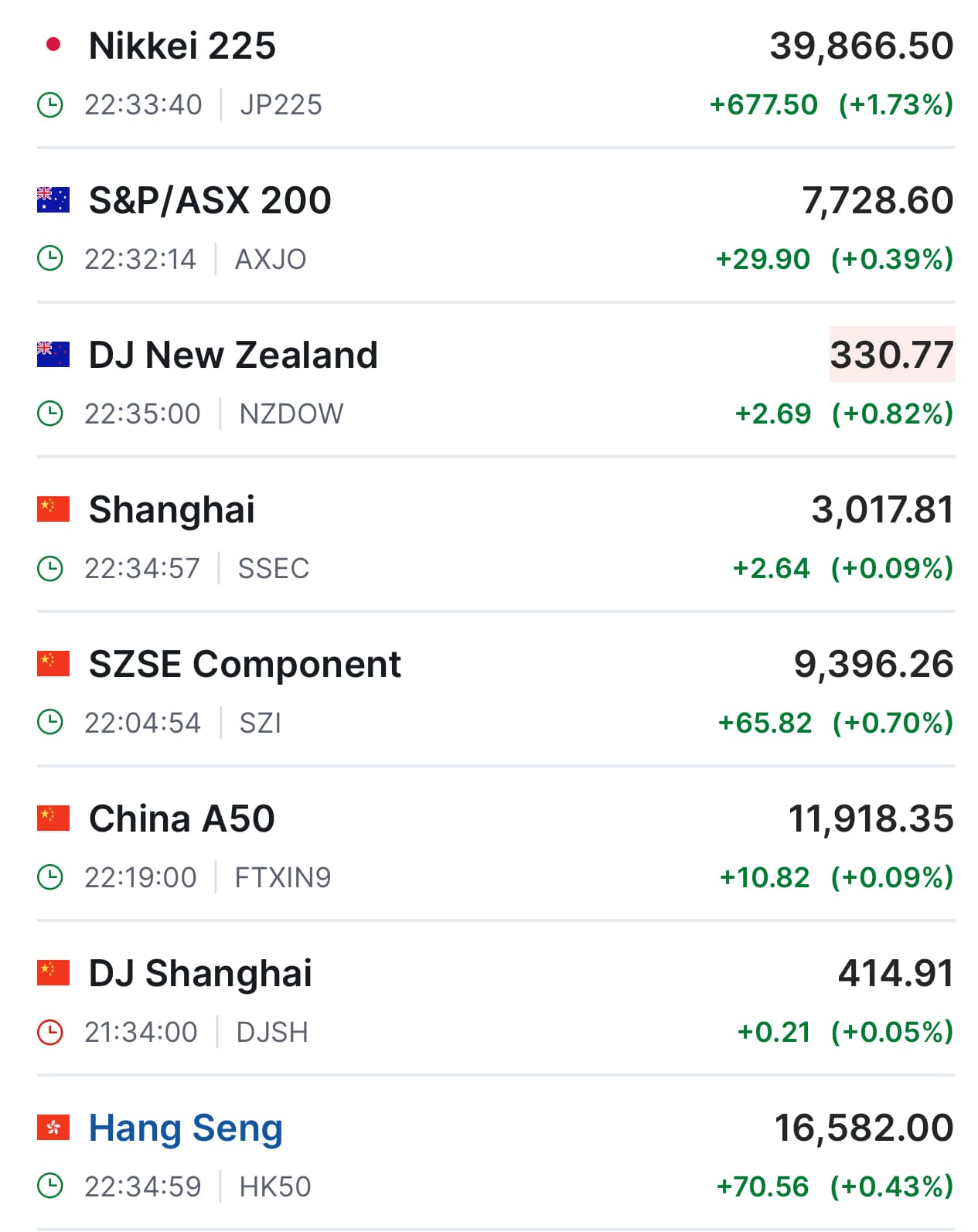Select the China flag beside SZSE Component
The width and height of the screenshot is (978, 1232).
pyautogui.click(x=53, y=663)
